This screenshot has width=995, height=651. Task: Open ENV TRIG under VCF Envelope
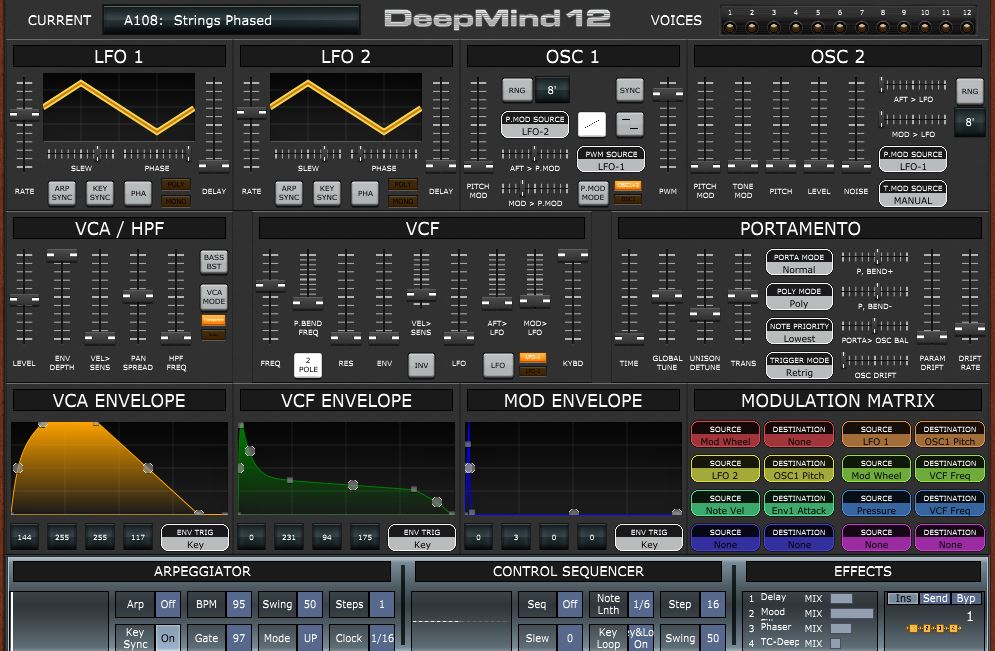click(x=422, y=537)
